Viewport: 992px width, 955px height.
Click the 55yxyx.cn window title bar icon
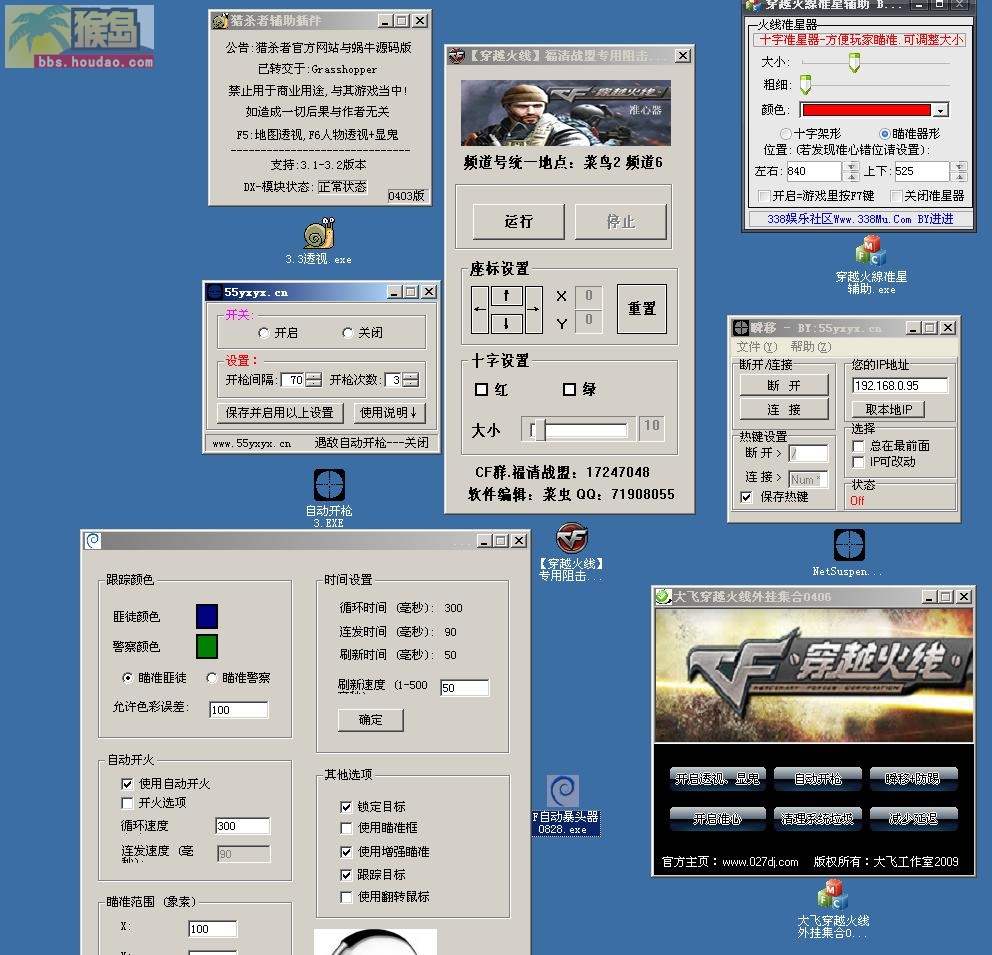click(215, 292)
